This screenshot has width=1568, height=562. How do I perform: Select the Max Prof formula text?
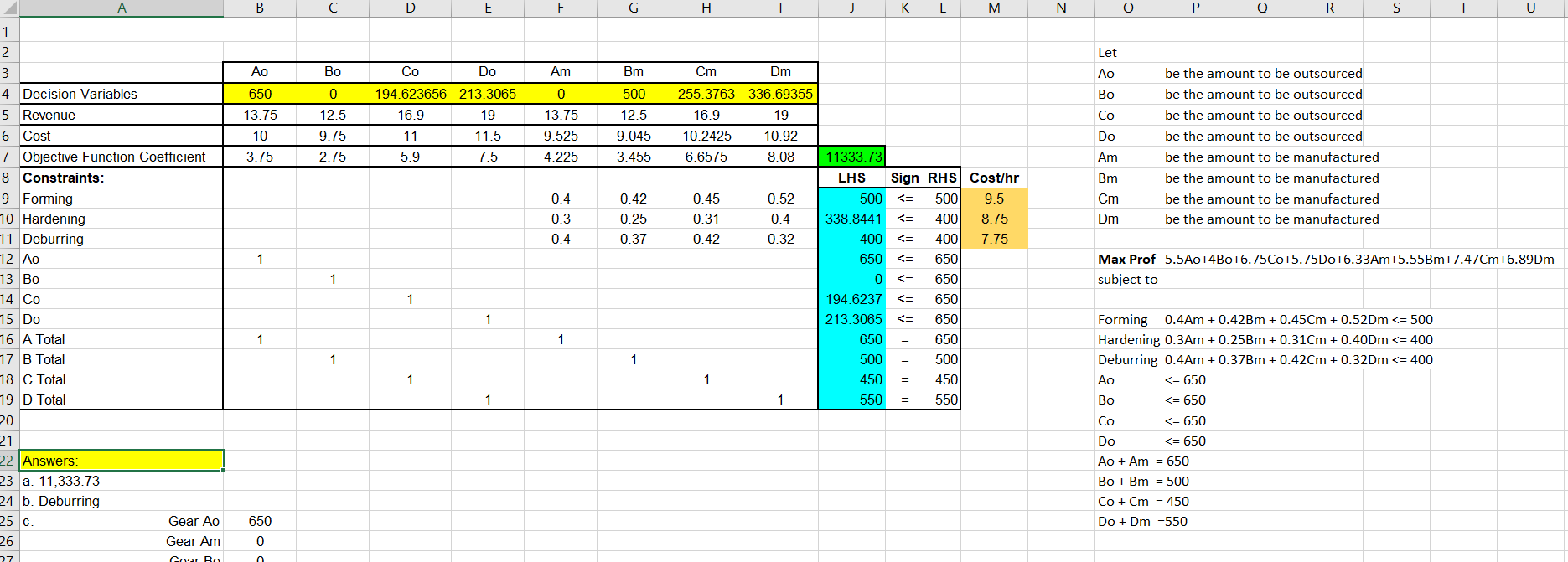(x=1359, y=259)
